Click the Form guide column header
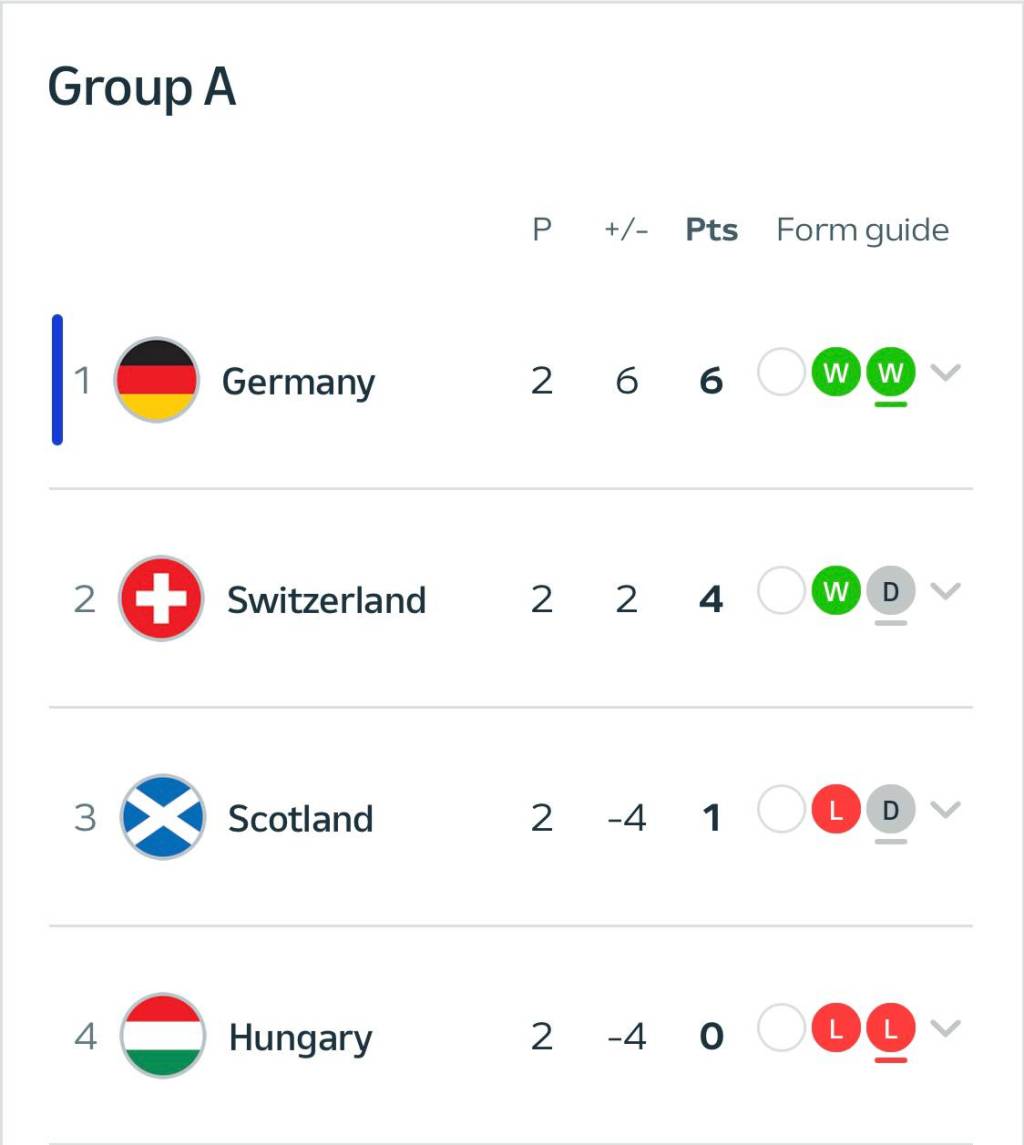 [x=862, y=231]
